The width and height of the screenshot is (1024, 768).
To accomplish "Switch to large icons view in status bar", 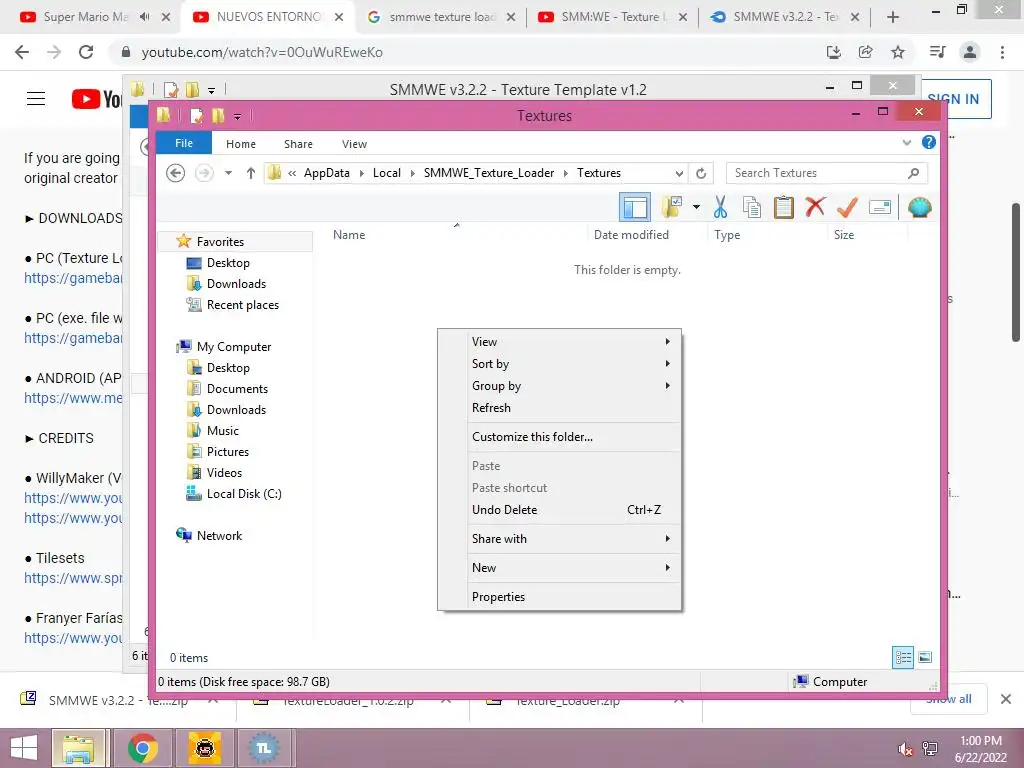I will pos(925,658).
